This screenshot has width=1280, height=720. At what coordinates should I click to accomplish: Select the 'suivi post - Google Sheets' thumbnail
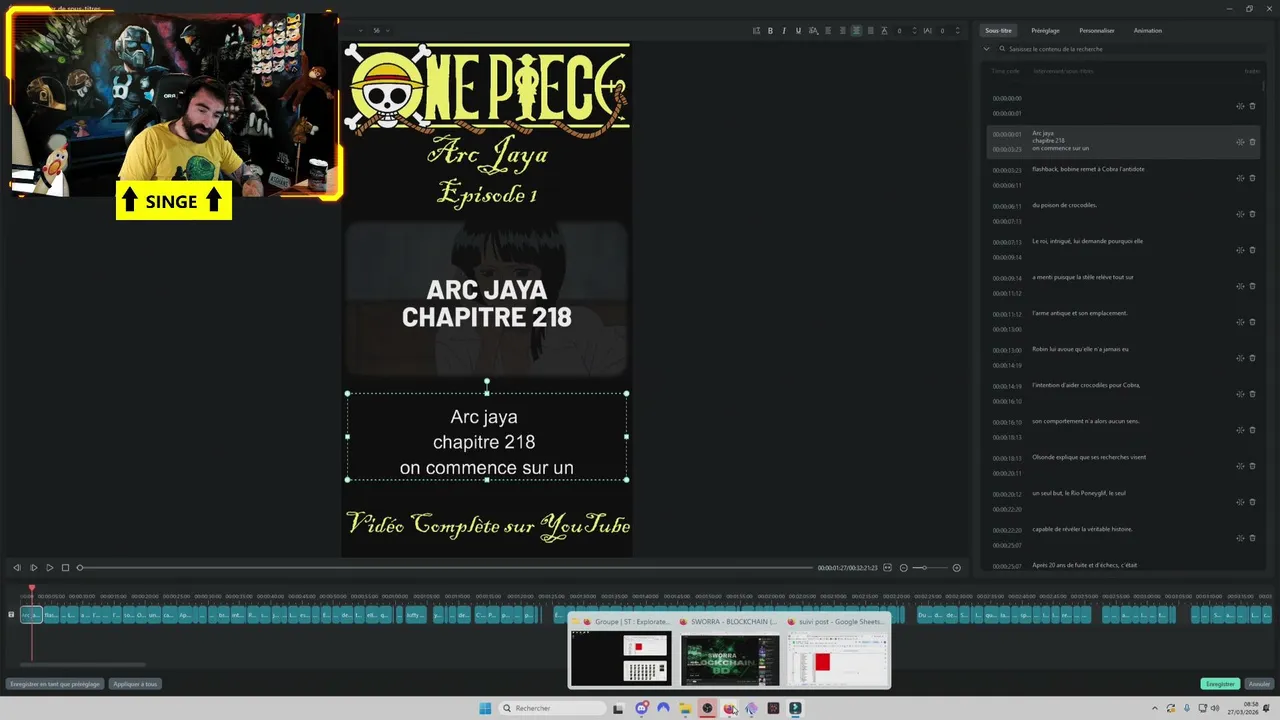point(838,650)
